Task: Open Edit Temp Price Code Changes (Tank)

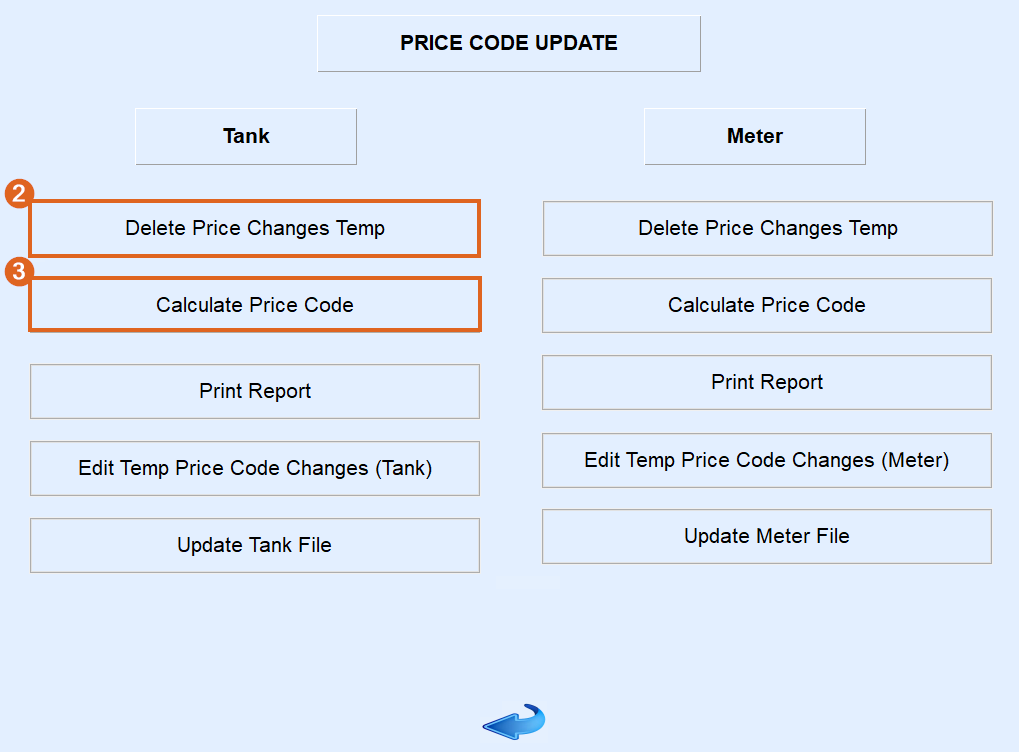Action: tap(255, 468)
